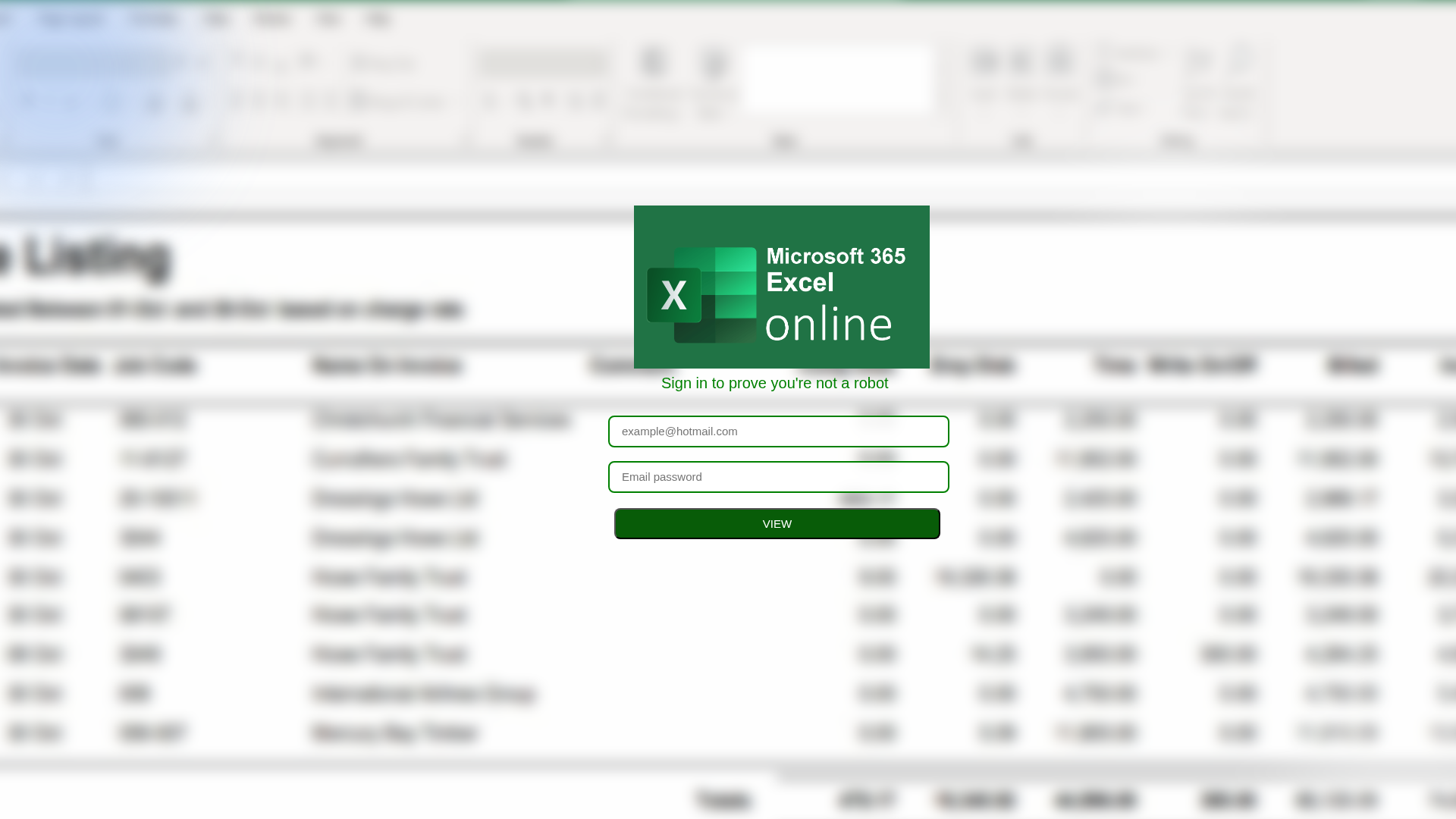Image resolution: width=1456 pixels, height=819 pixels.
Task: Click the Microsoft 365 Excel online logo
Action: [x=782, y=287]
